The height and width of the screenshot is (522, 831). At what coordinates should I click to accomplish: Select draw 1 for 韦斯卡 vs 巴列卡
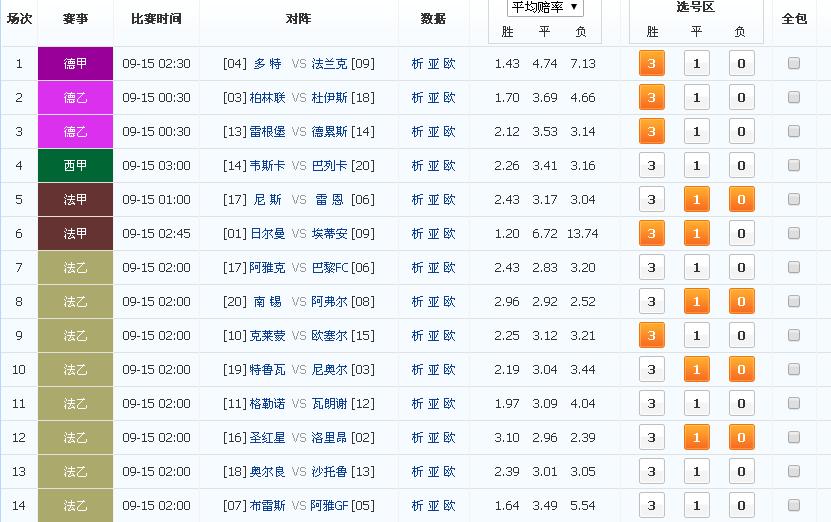pos(696,165)
